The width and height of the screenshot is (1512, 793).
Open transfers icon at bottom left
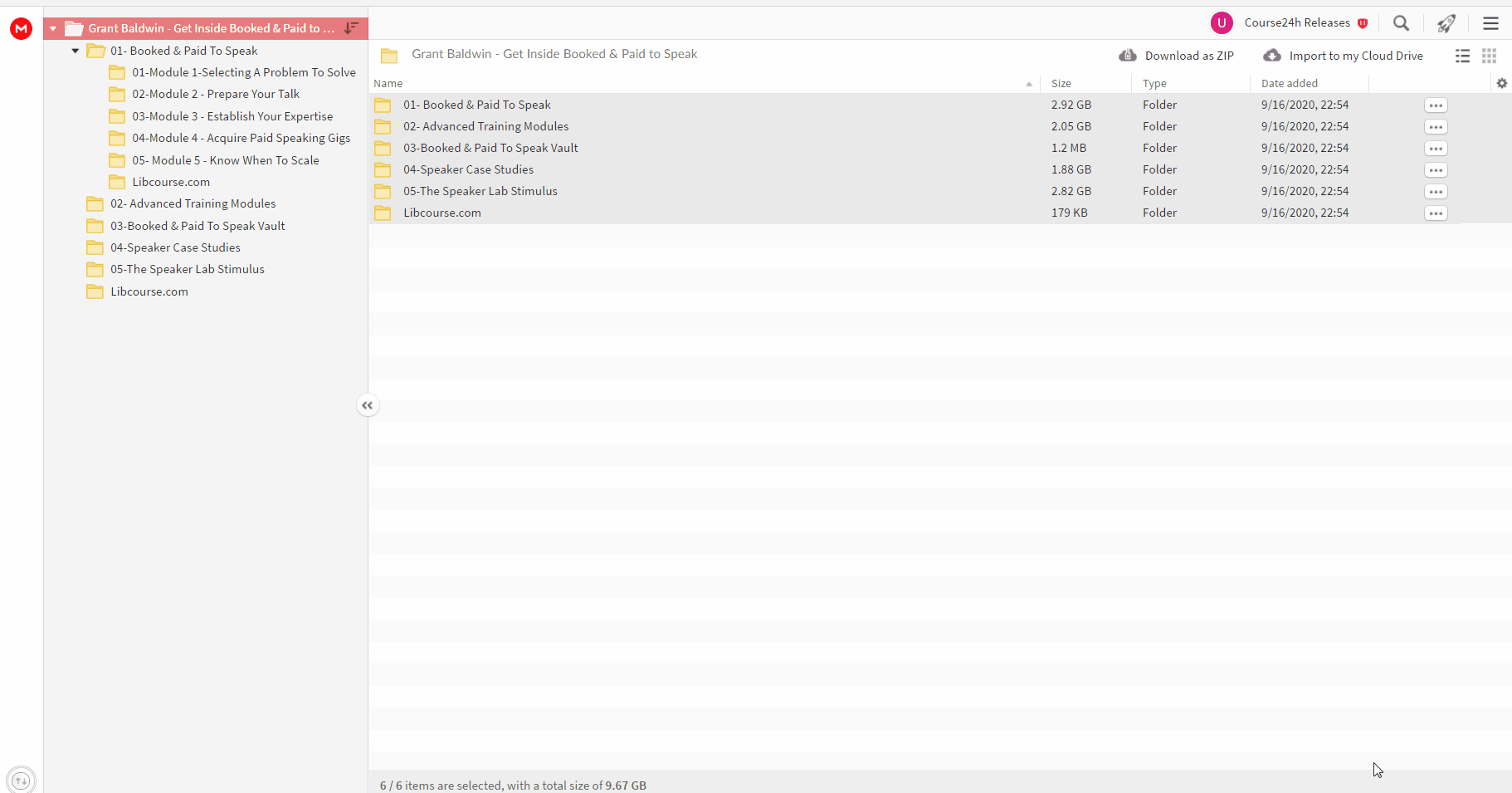pyautogui.click(x=21, y=781)
